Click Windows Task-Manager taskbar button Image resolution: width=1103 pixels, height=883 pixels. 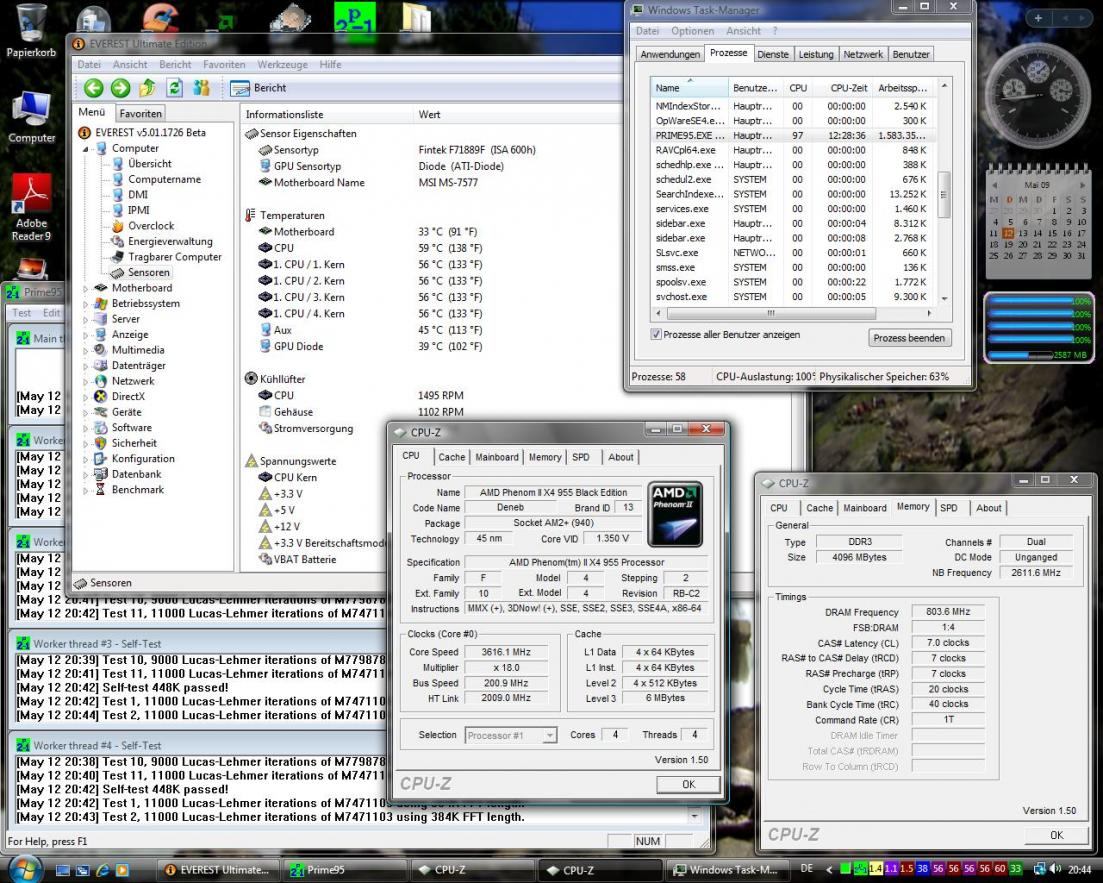click(x=726, y=870)
